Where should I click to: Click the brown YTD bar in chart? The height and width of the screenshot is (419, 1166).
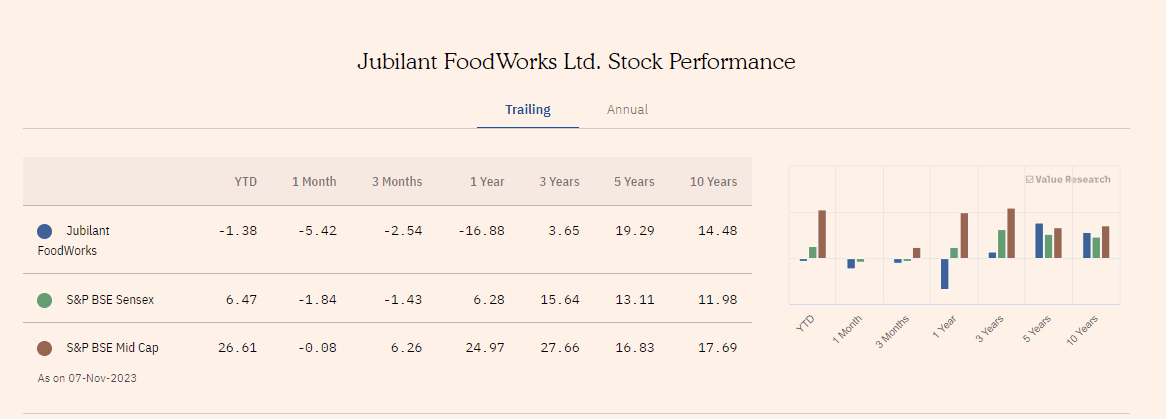point(822,234)
